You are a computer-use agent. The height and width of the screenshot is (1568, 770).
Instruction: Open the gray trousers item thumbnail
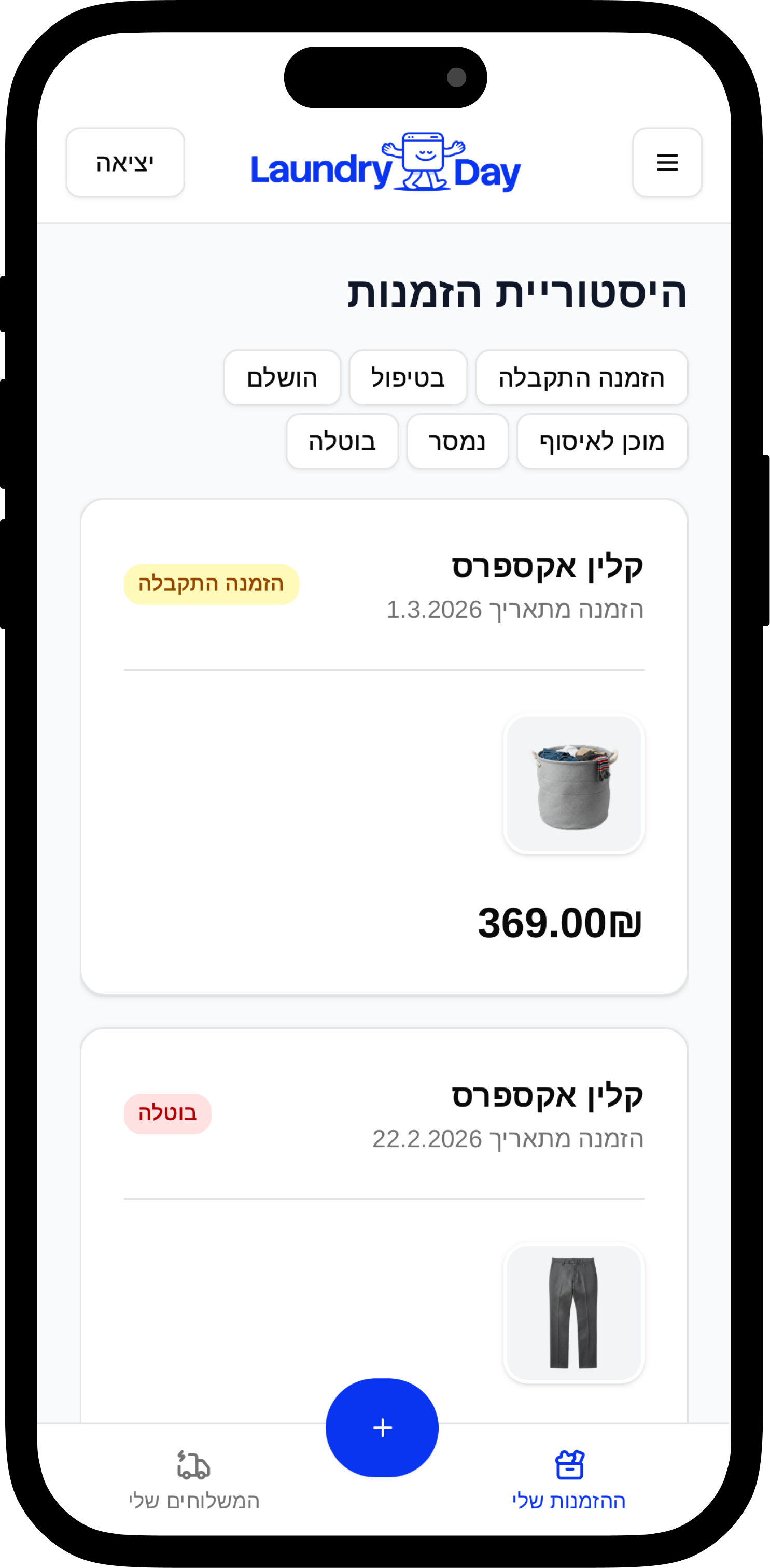(573, 1312)
